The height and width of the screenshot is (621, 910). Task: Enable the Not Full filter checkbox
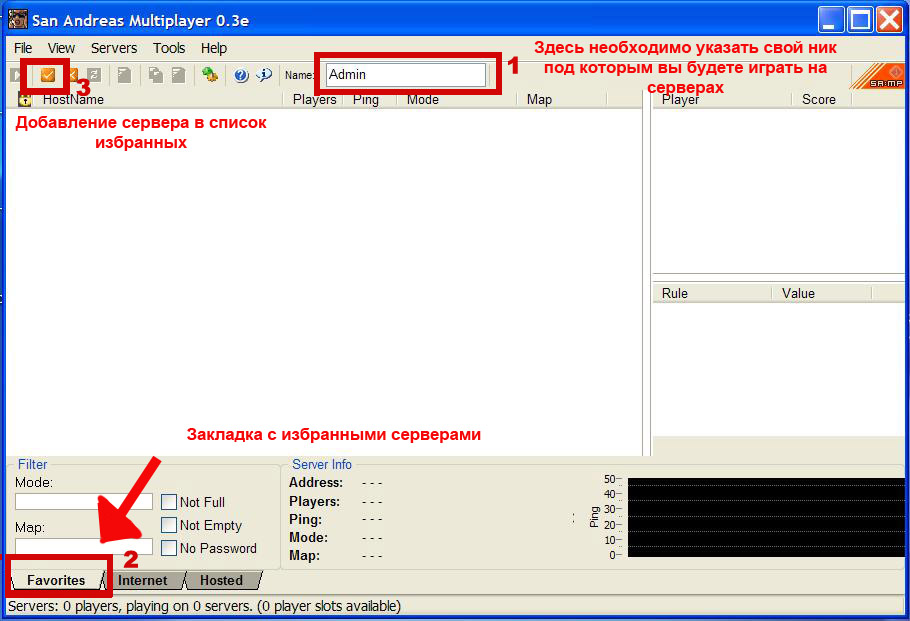(x=169, y=502)
